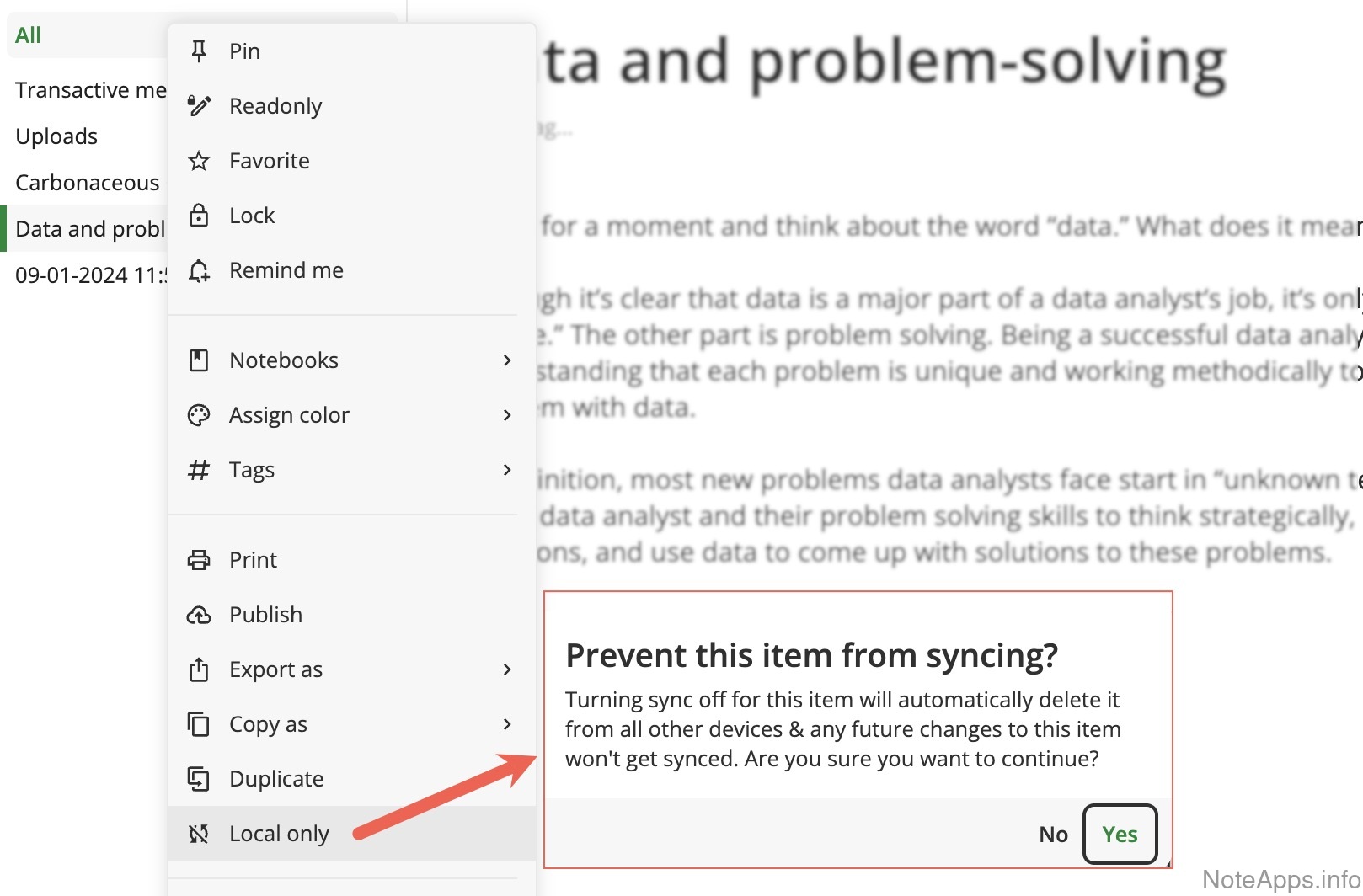Open the Copy as submenu chevron
The width and height of the screenshot is (1363, 896).
[x=507, y=724]
